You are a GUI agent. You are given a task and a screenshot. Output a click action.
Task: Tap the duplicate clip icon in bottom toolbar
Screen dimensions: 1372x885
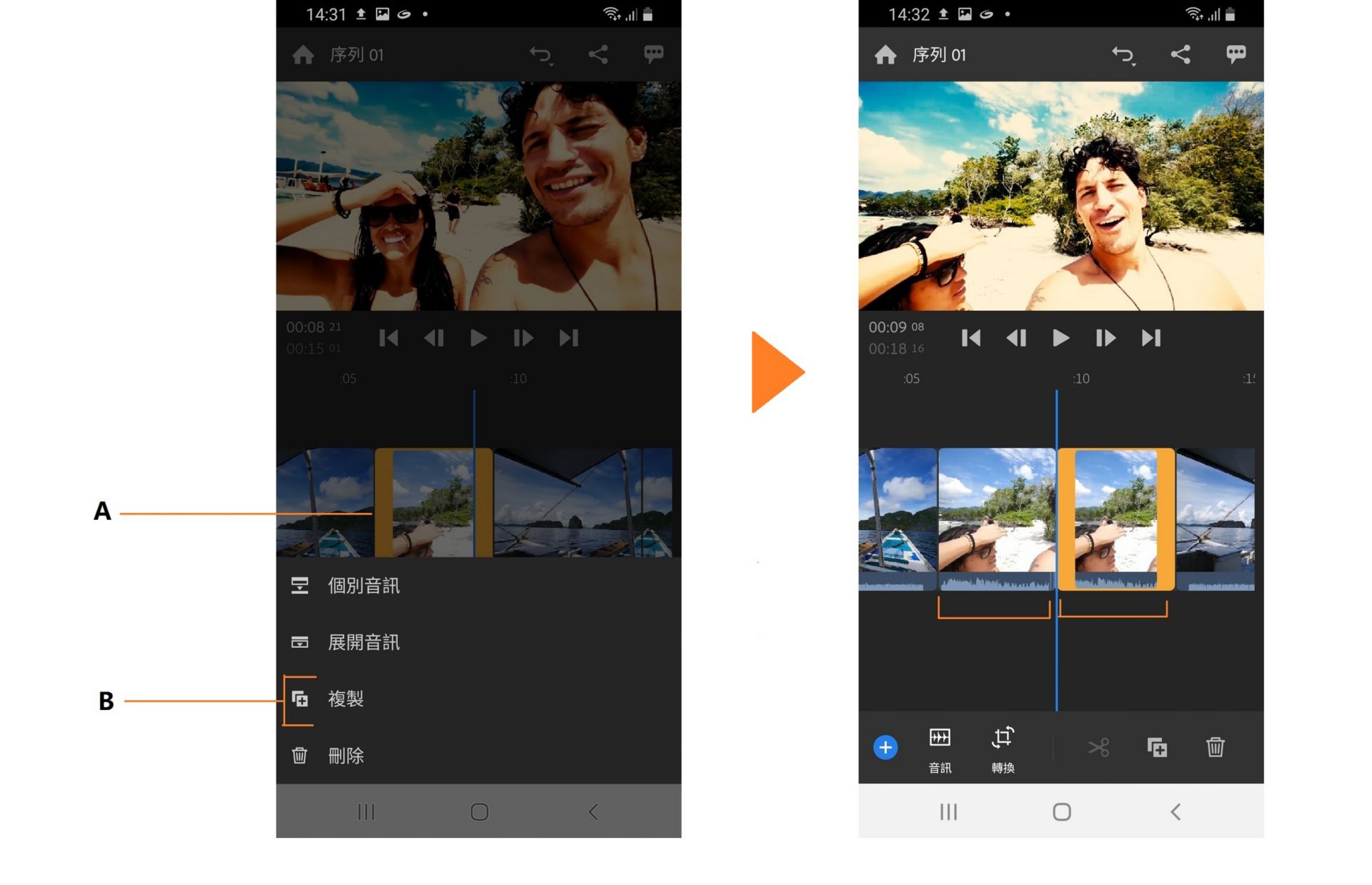click(1157, 747)
